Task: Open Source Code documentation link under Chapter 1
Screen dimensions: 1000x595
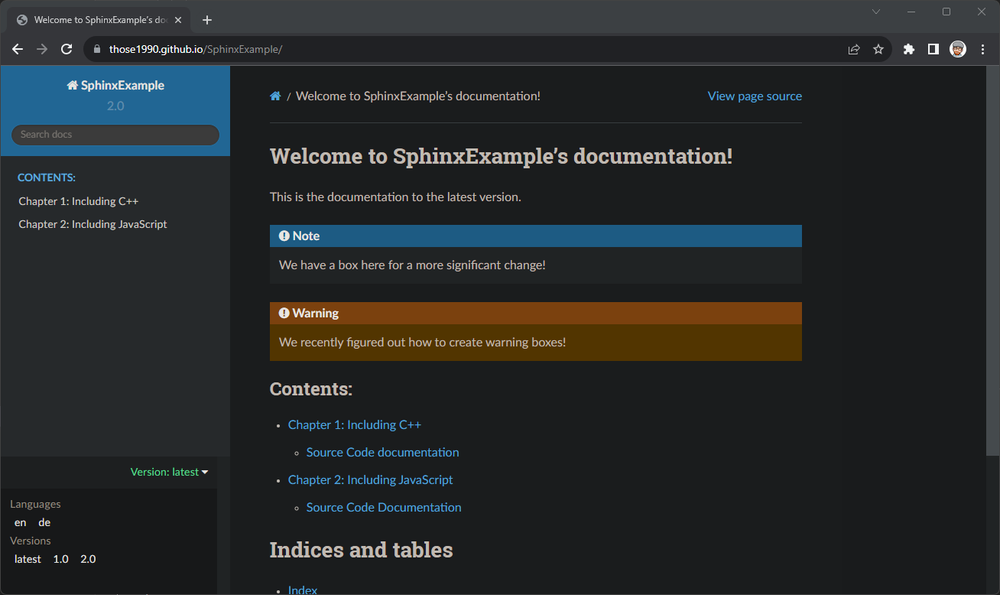Action: point(382,452)
